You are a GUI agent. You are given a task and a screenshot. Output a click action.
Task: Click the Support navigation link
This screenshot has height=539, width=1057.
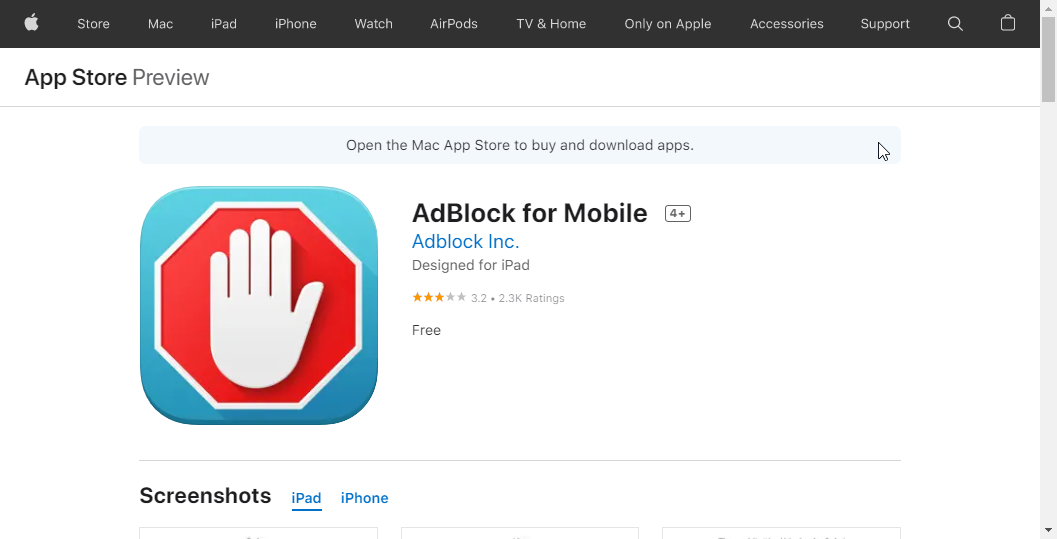point(885,24)
